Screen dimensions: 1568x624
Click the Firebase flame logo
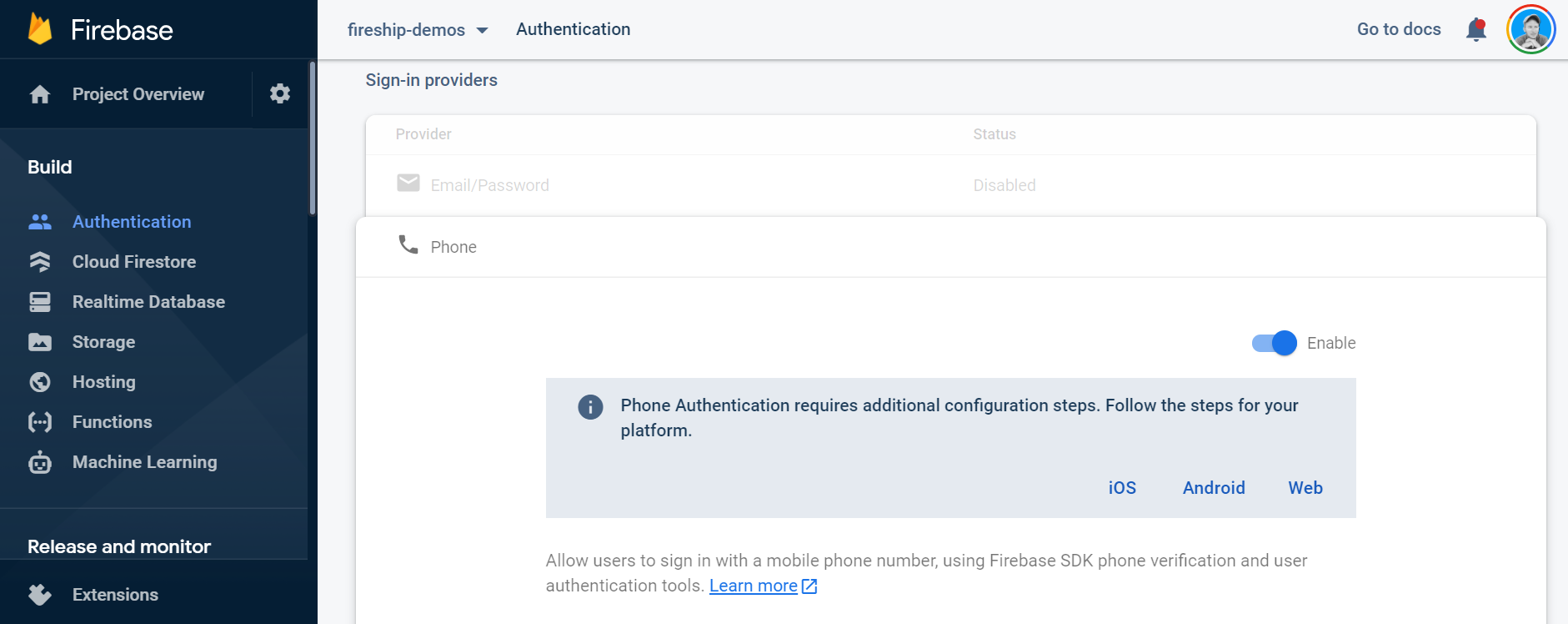point(40,29)
